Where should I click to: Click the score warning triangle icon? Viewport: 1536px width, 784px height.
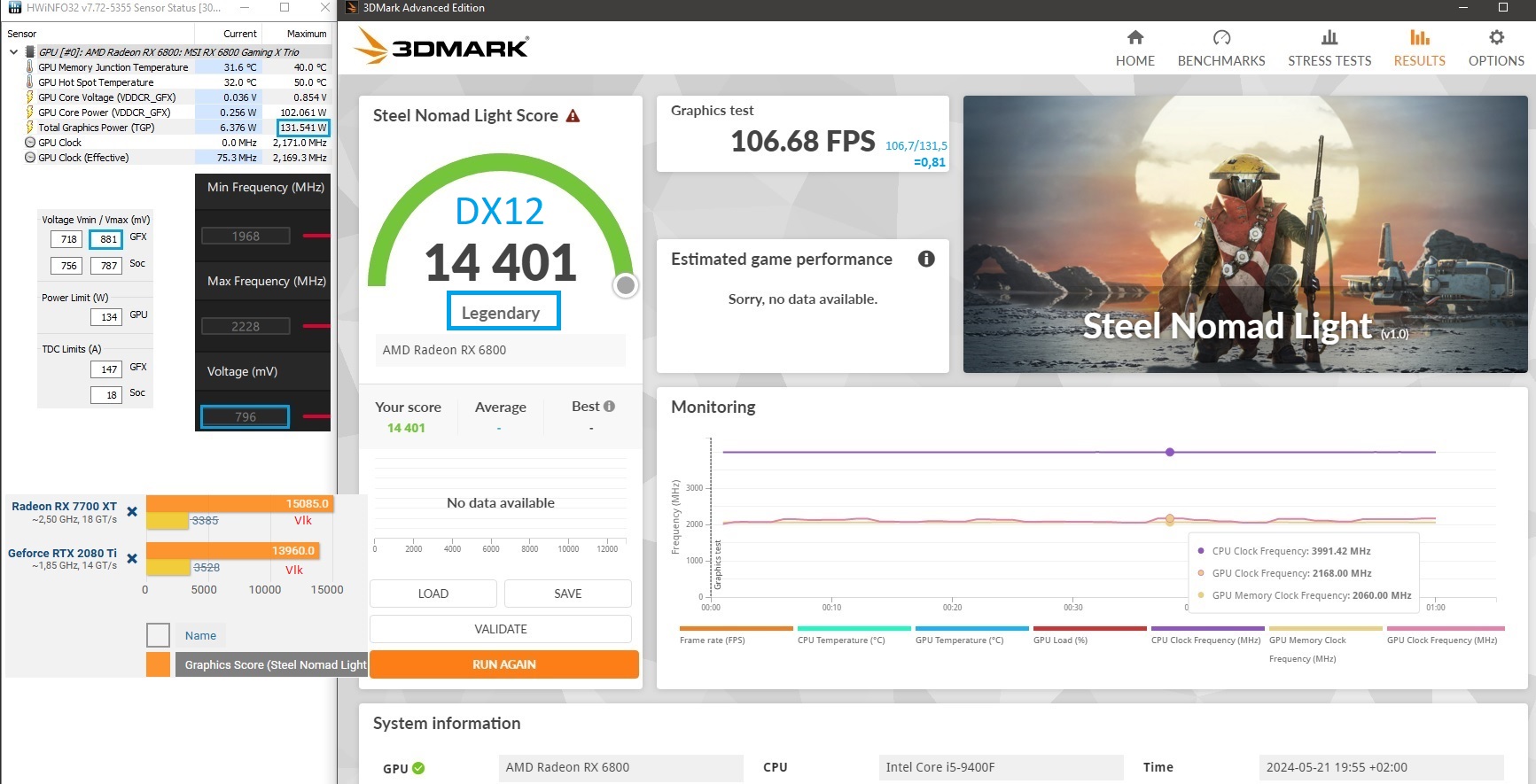pos(573,116)
